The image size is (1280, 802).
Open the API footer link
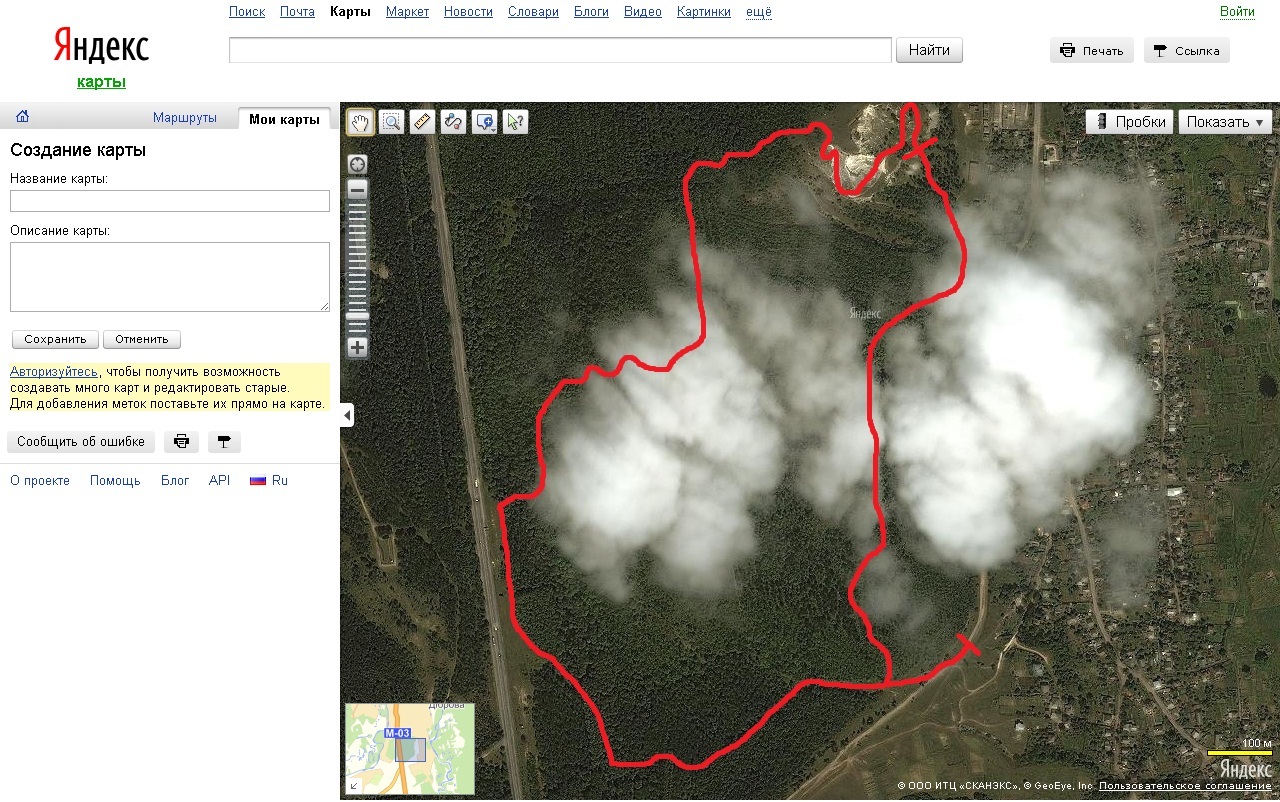[x=219, y=480]
